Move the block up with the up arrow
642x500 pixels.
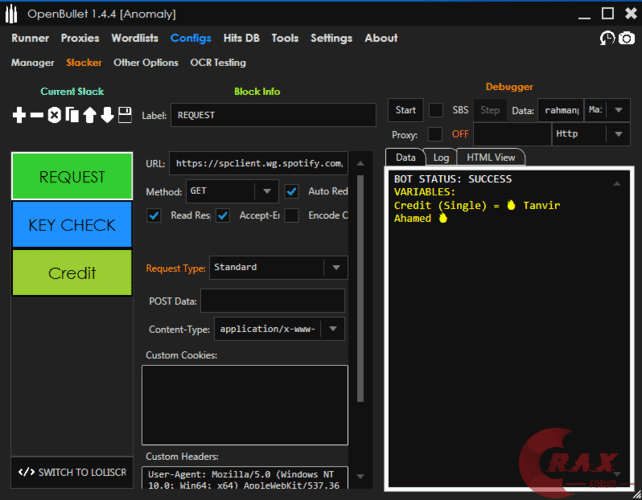(x=89, y=115)
